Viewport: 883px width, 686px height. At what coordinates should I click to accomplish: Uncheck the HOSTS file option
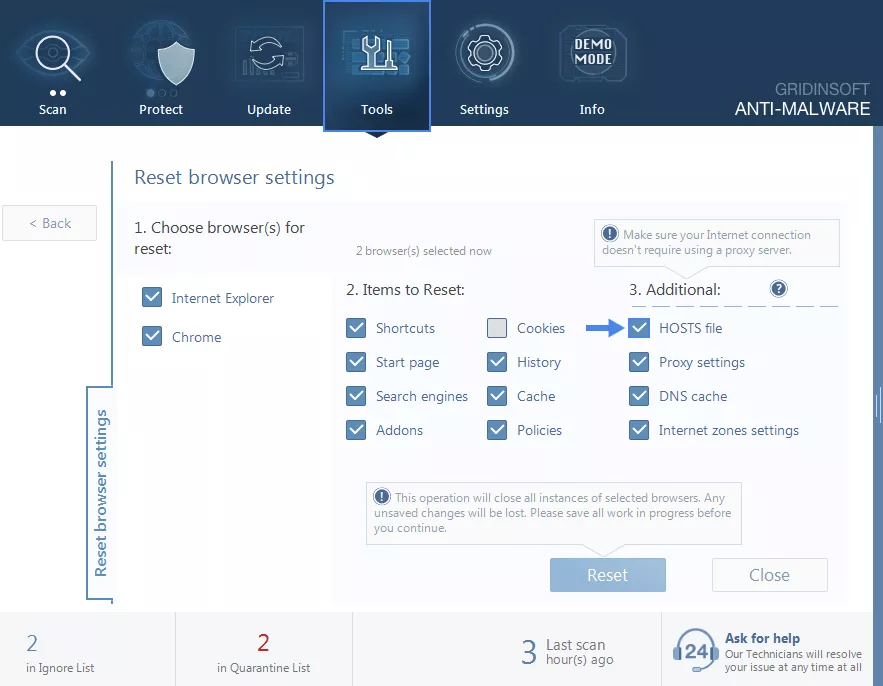(x=639, y=328)
